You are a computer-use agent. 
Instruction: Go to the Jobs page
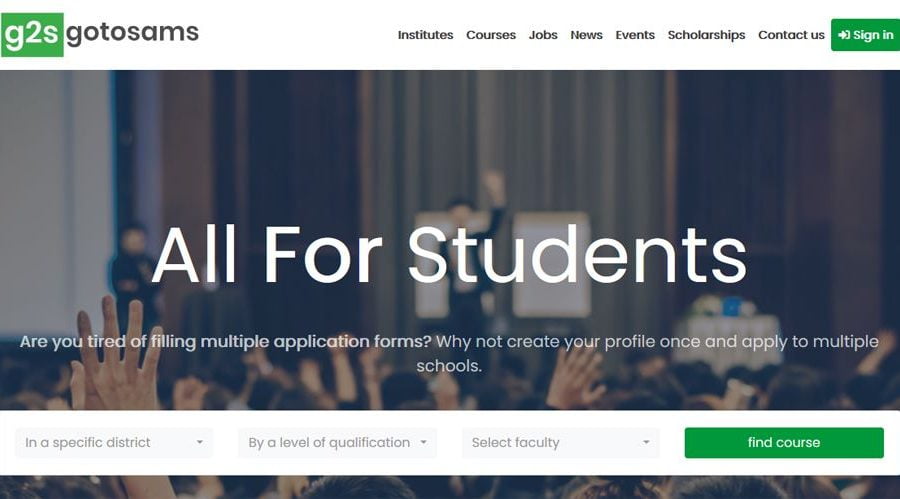(543, 35)
